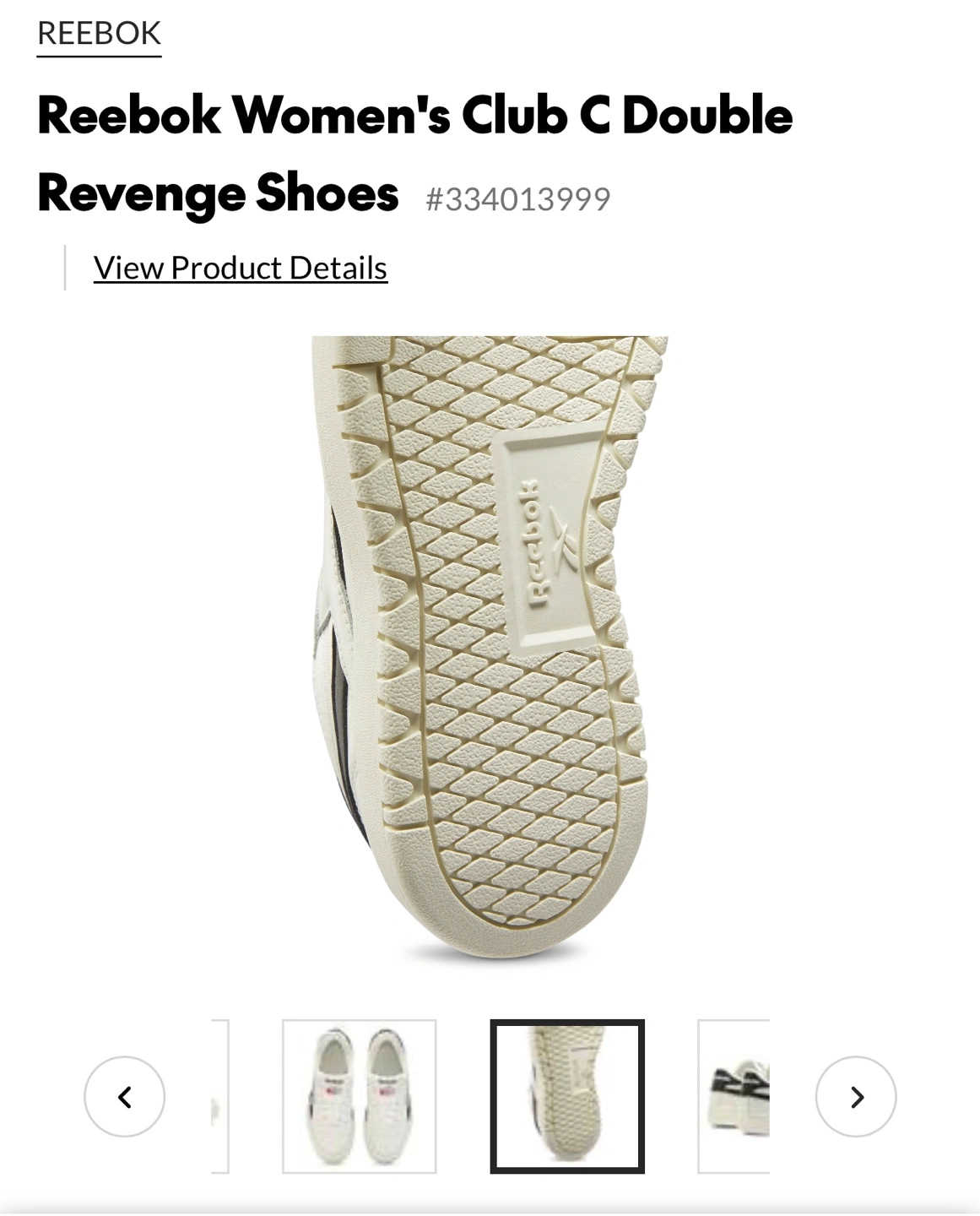Click the vertical divider beside View Product Details
The image size is (980, 1216).
(x=65, y=268)
